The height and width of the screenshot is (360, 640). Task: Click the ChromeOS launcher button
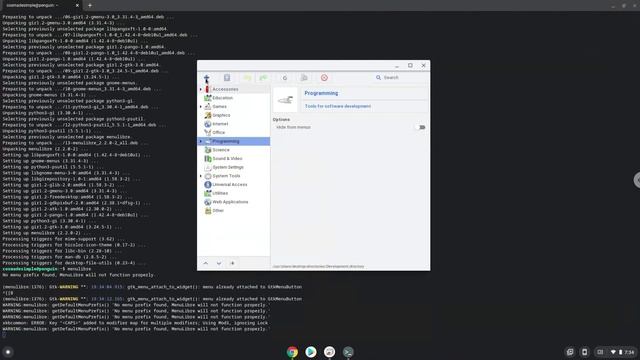point(8,352)
